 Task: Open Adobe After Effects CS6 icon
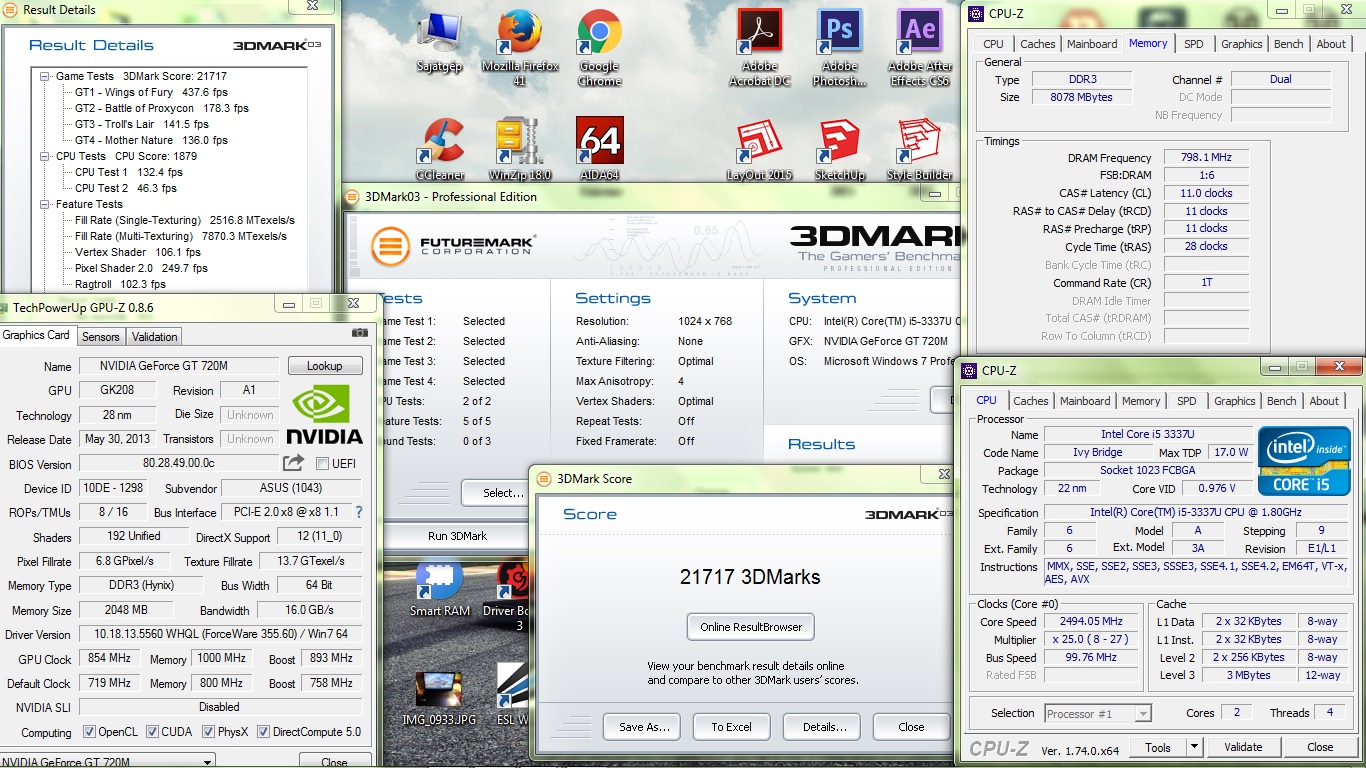pyautogui.click(x=919, y=48)
